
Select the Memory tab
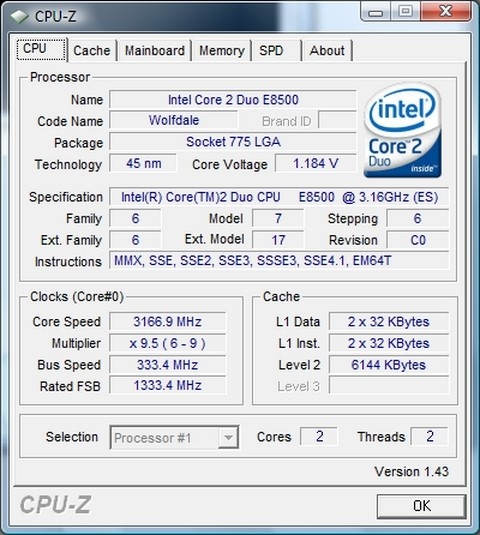222,51
